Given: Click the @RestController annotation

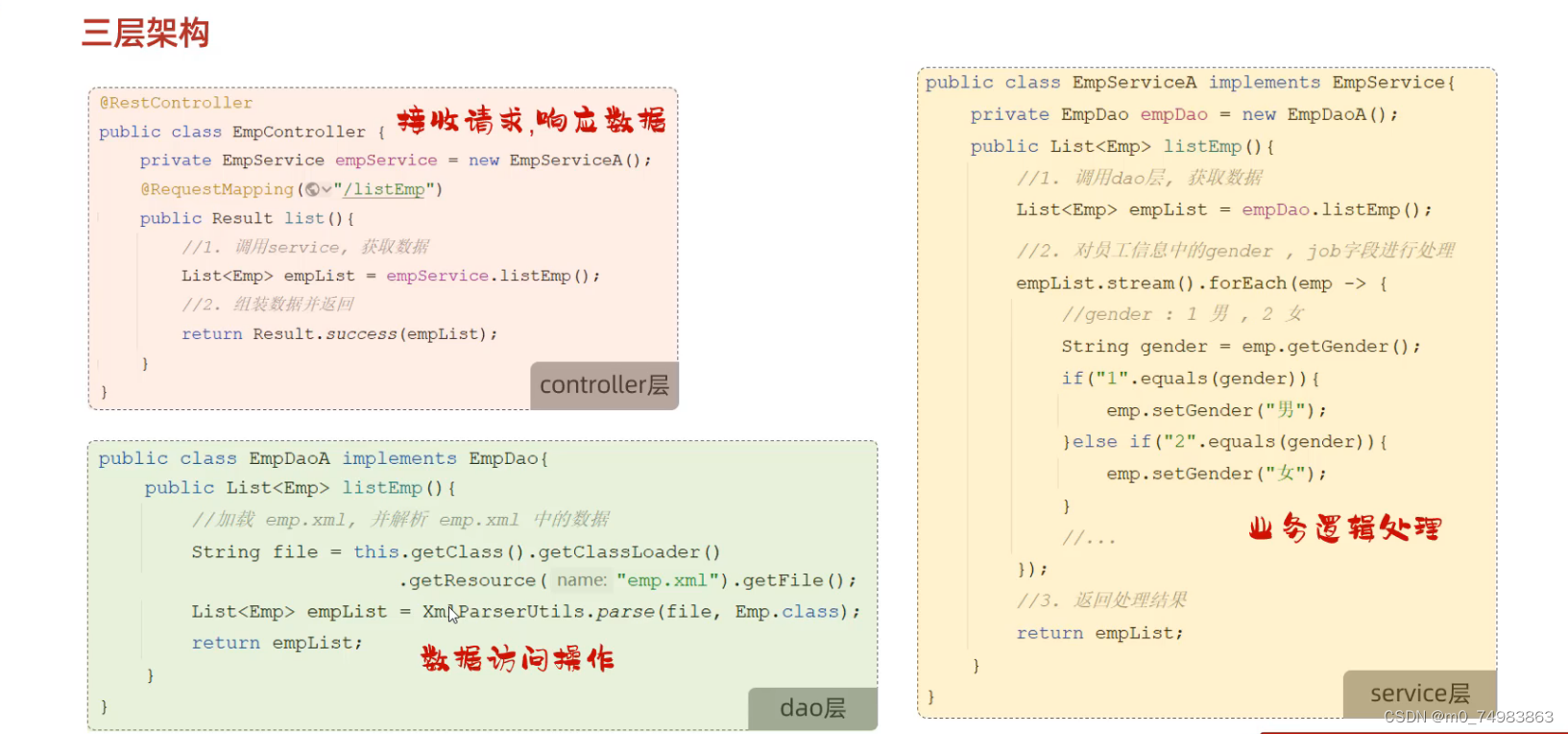Looking at the screenshot, I should 176,103.
